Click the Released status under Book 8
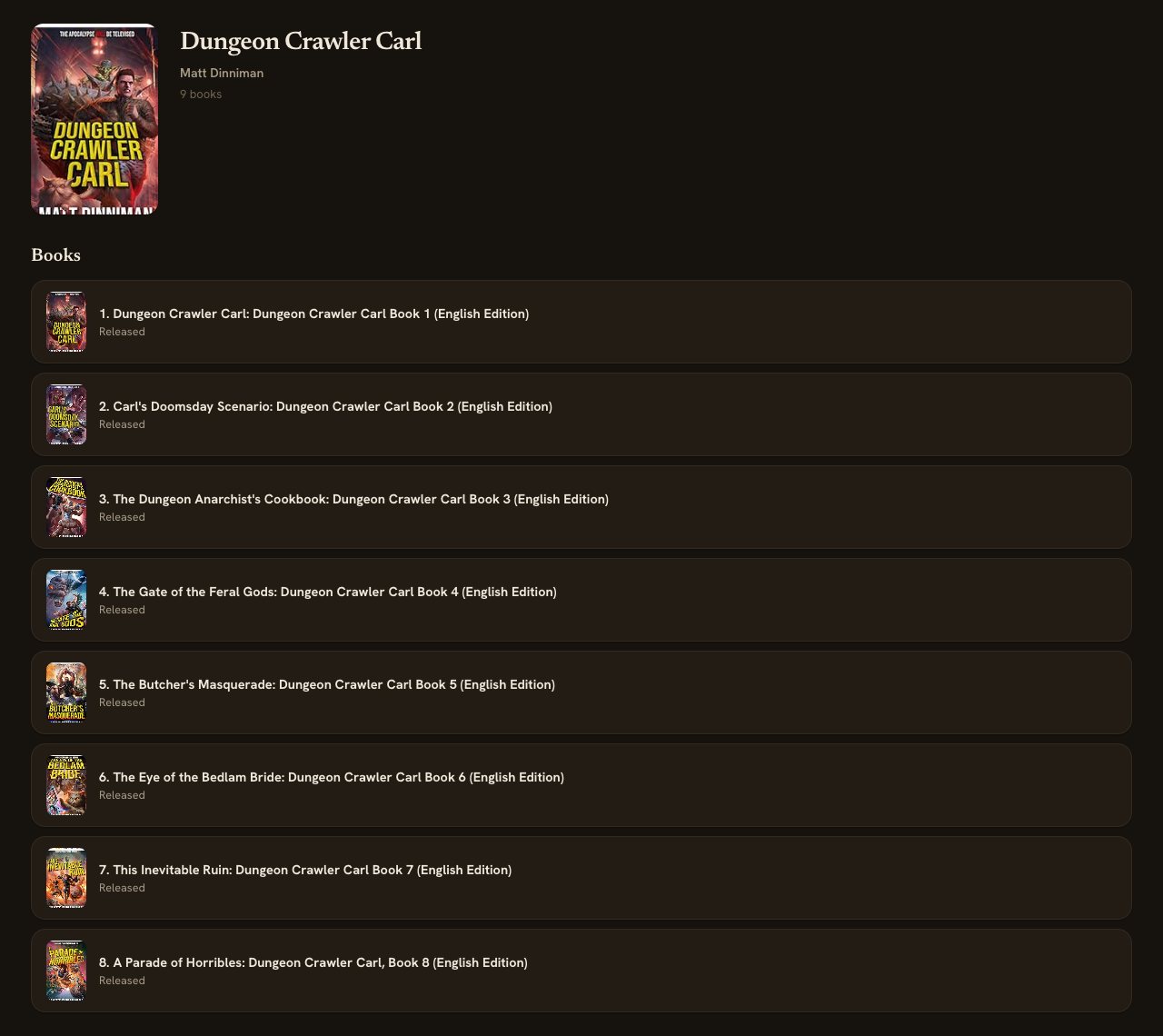This screenshot has width=1163, height=1036. 122,981
